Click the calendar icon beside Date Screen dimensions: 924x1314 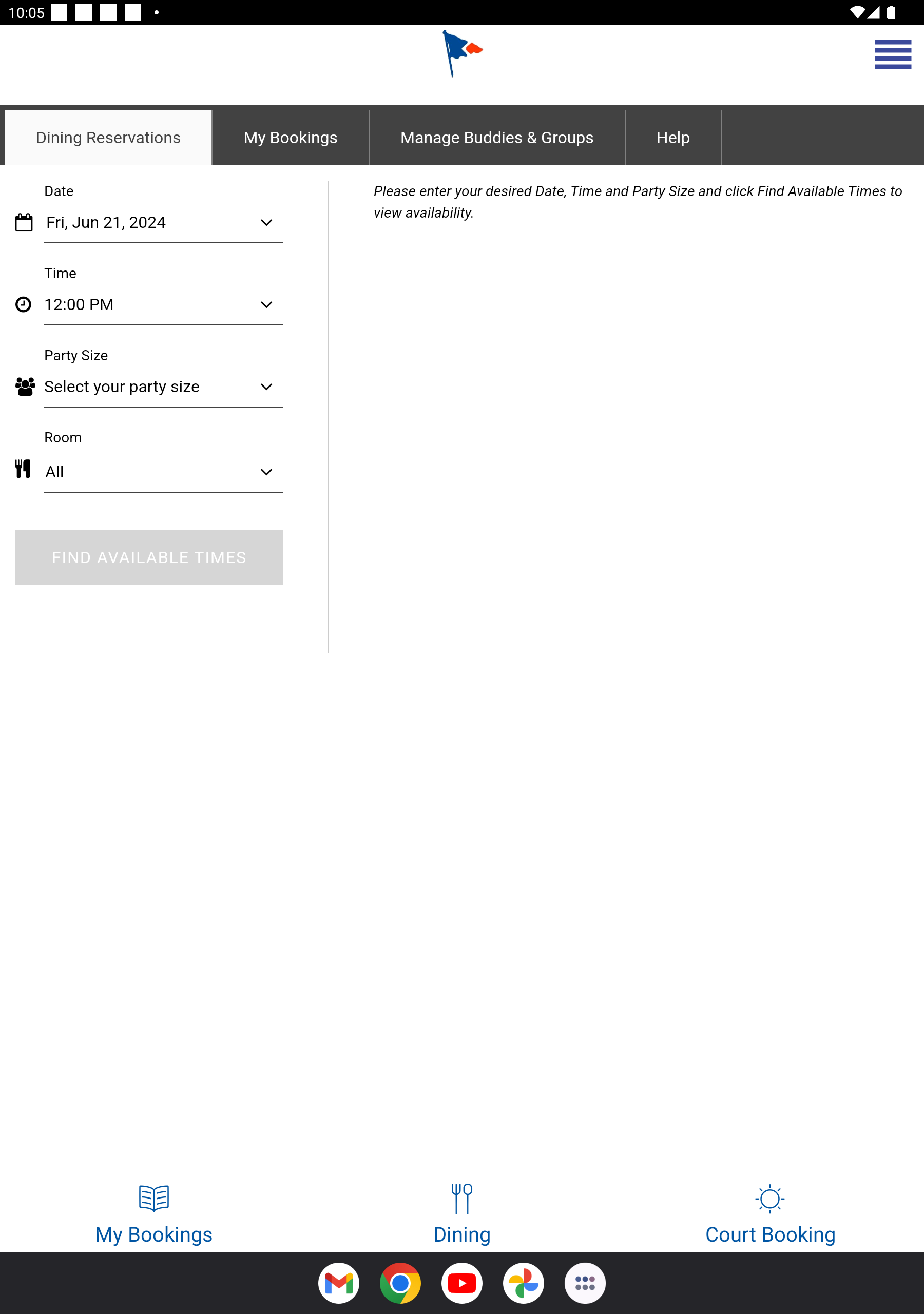(x=24, y=223)
